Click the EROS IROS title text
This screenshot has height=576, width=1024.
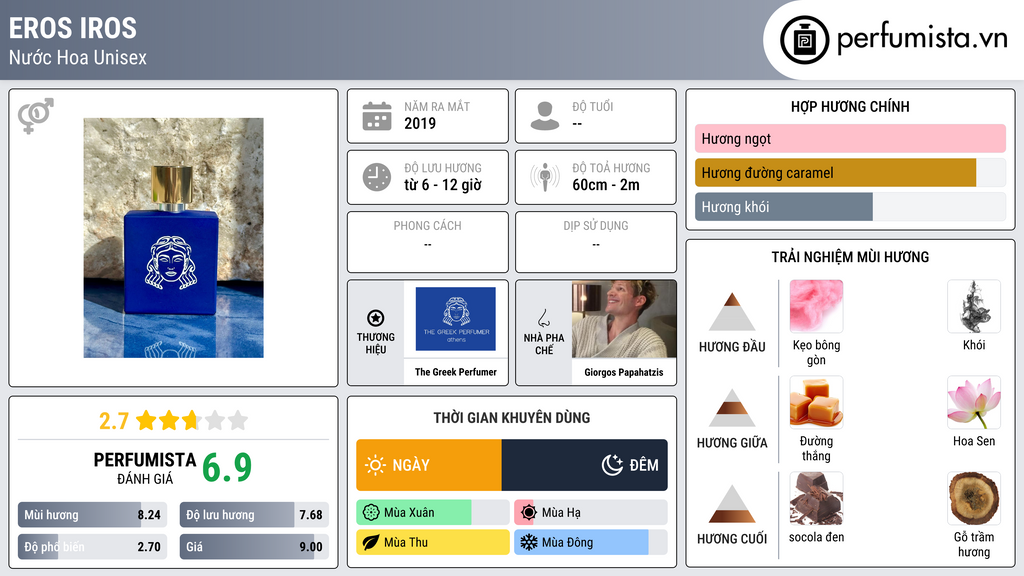(x=72, y=28)
